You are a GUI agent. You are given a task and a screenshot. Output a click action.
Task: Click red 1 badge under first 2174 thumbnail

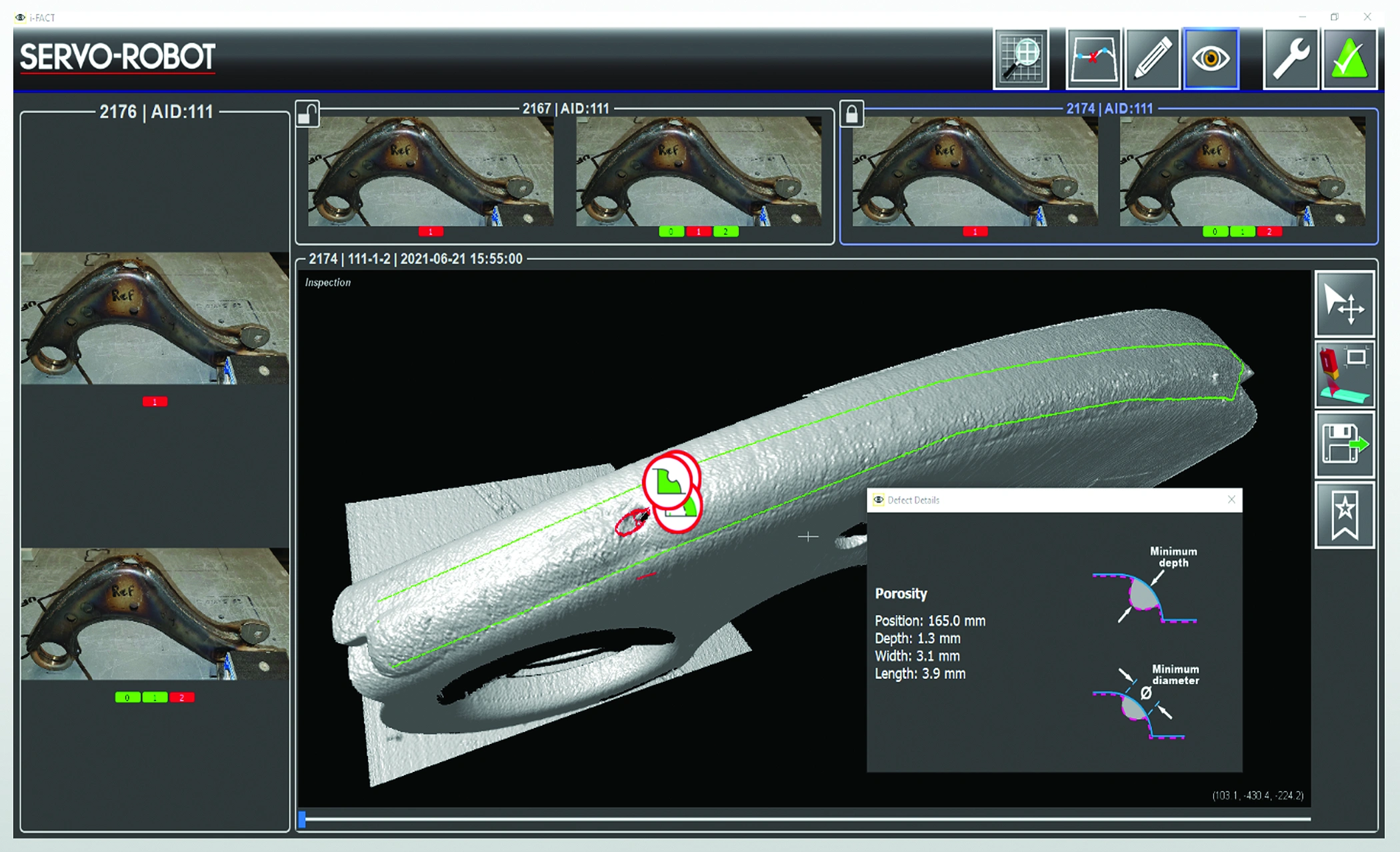pos(975,232)
